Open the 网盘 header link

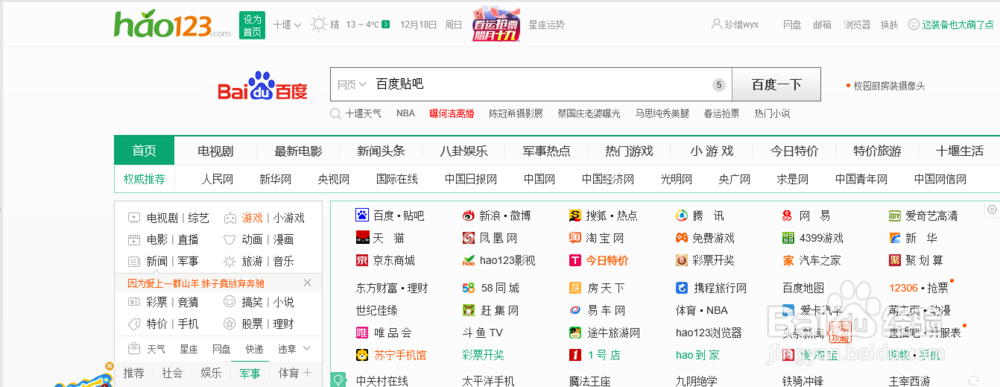click(792, 25)
